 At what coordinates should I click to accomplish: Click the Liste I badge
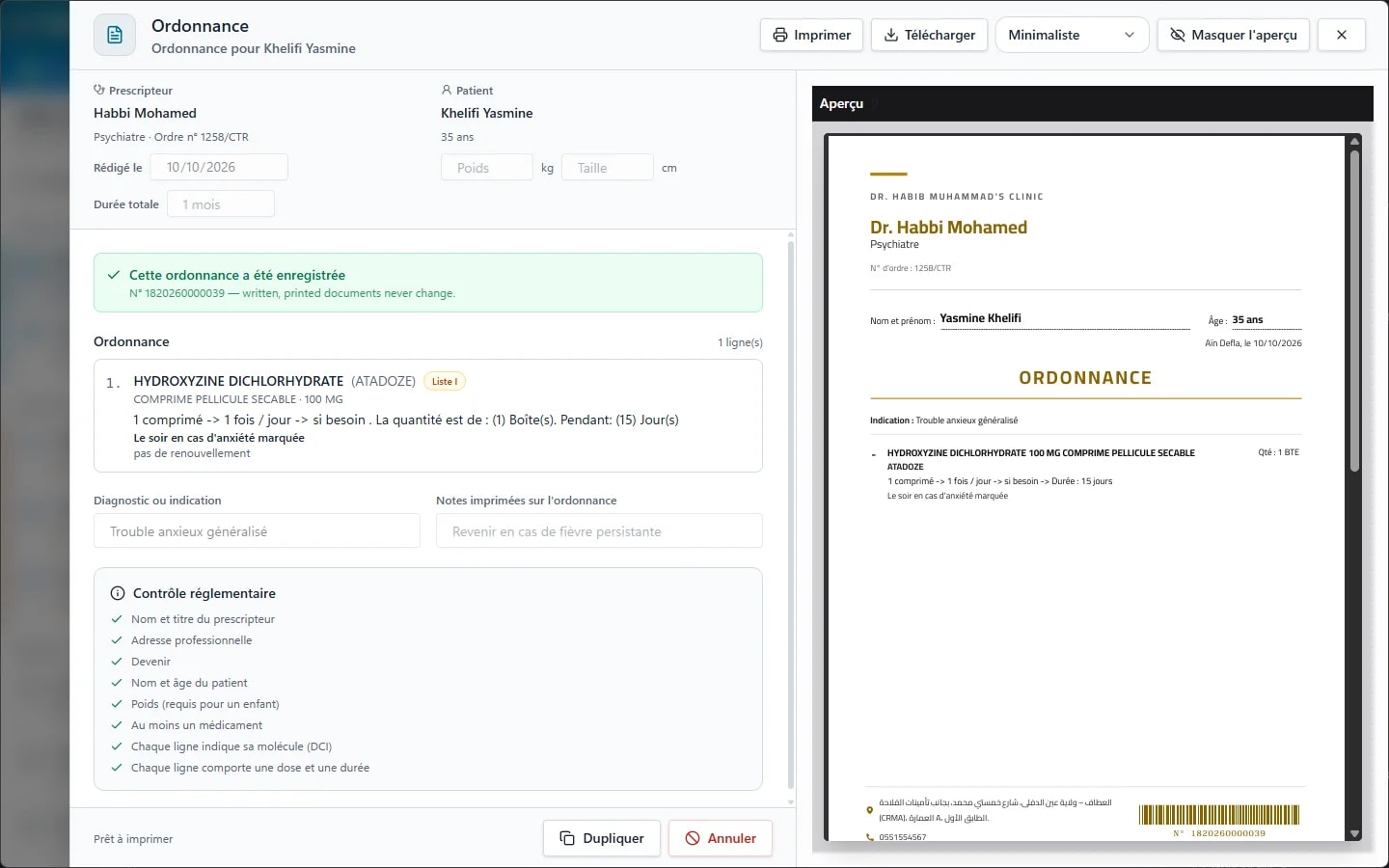coord(445,381)
